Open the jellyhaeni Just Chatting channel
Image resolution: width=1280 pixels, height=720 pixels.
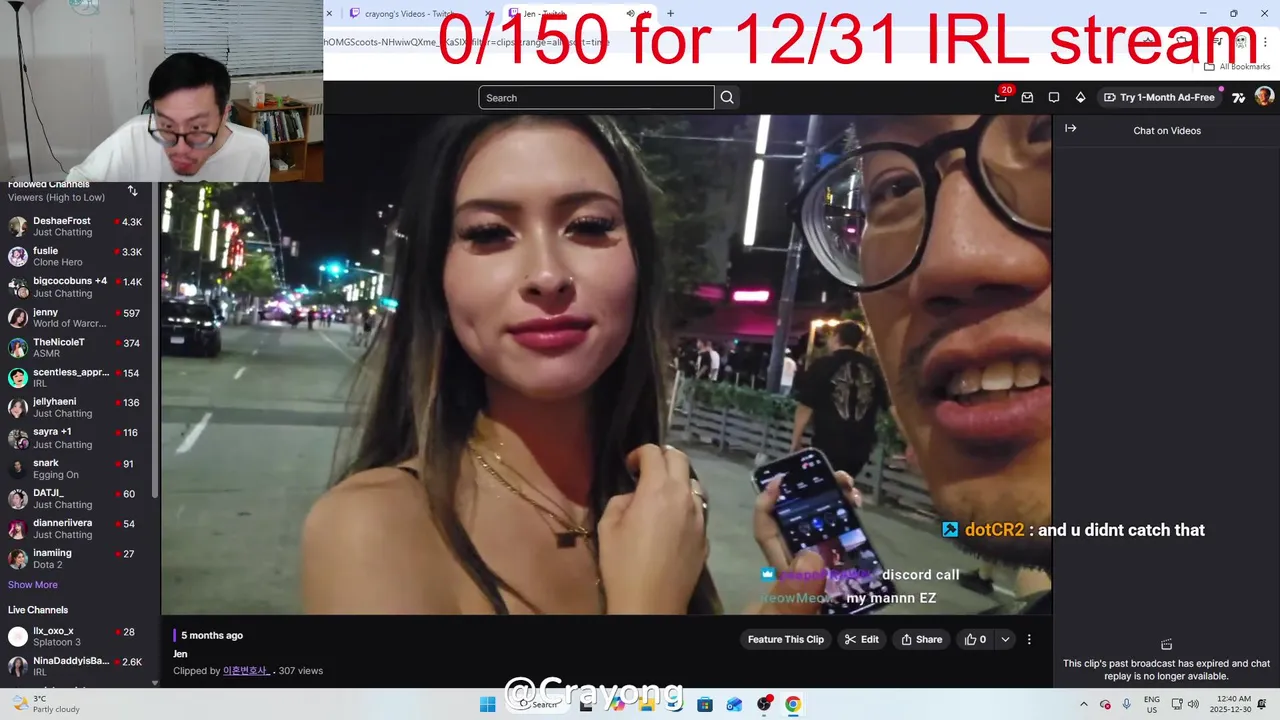78,407
